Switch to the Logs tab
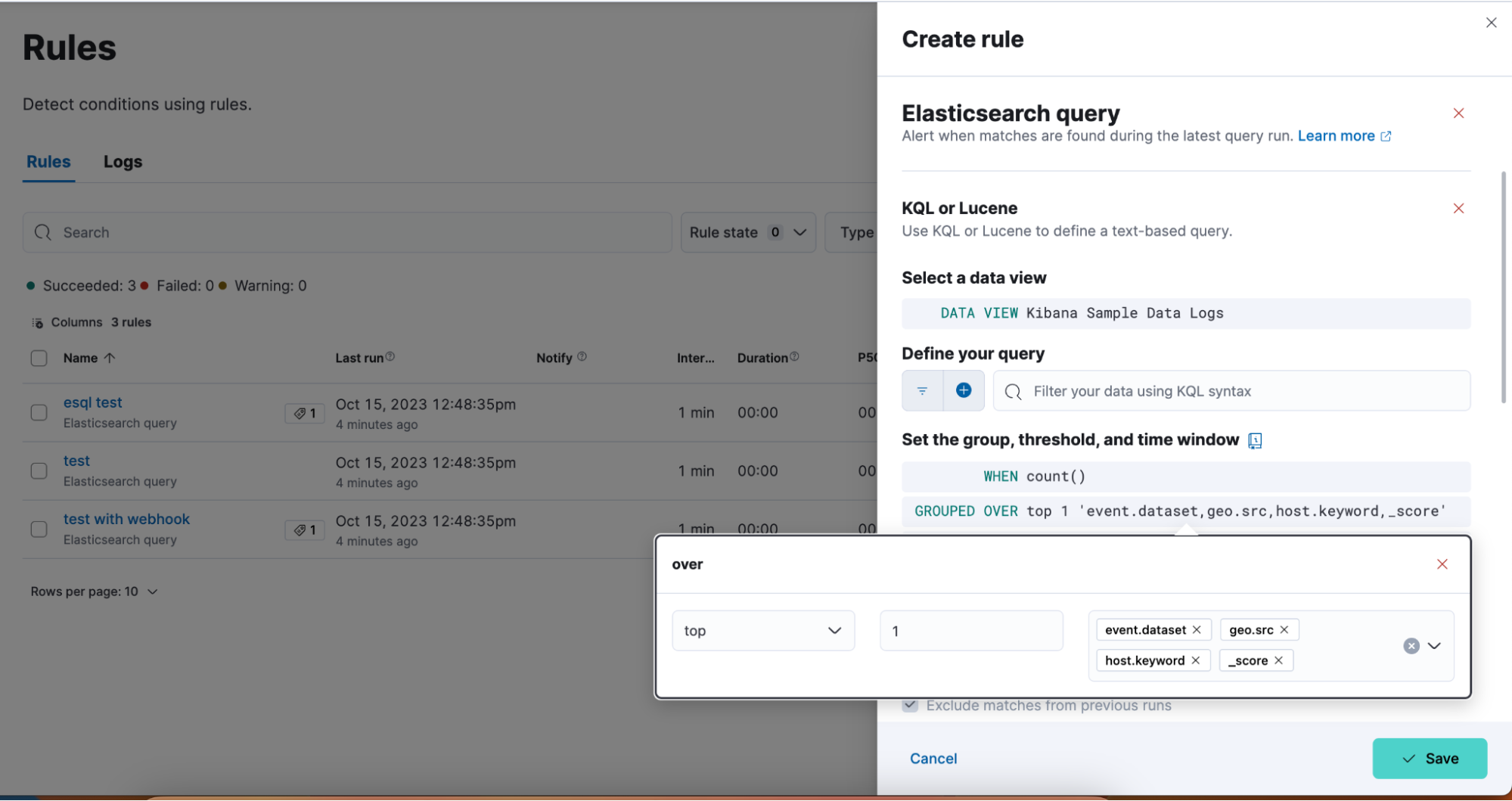 [123, 162]
